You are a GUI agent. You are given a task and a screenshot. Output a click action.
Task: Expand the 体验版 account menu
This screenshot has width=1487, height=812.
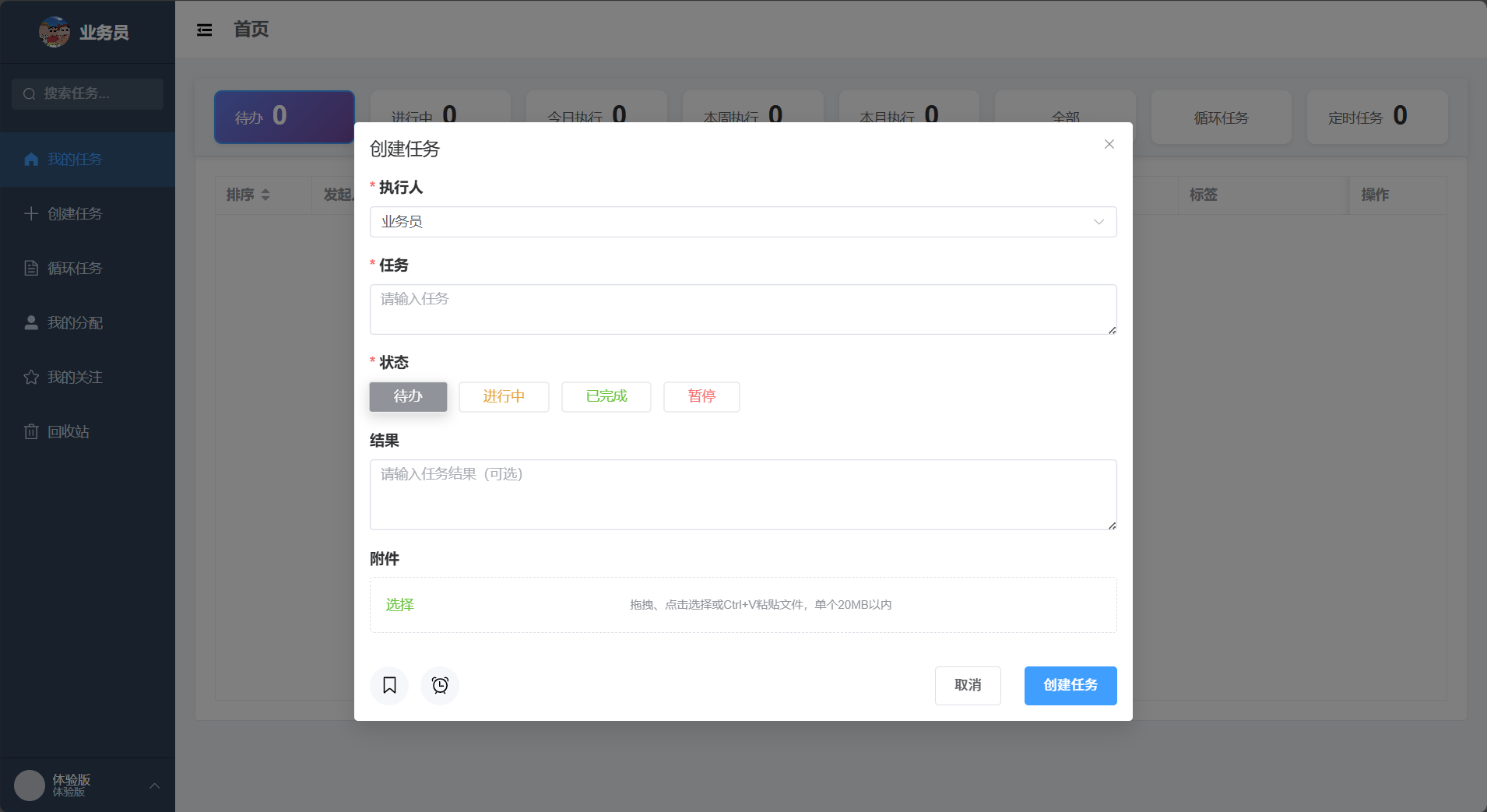click(x=153, y=786)
